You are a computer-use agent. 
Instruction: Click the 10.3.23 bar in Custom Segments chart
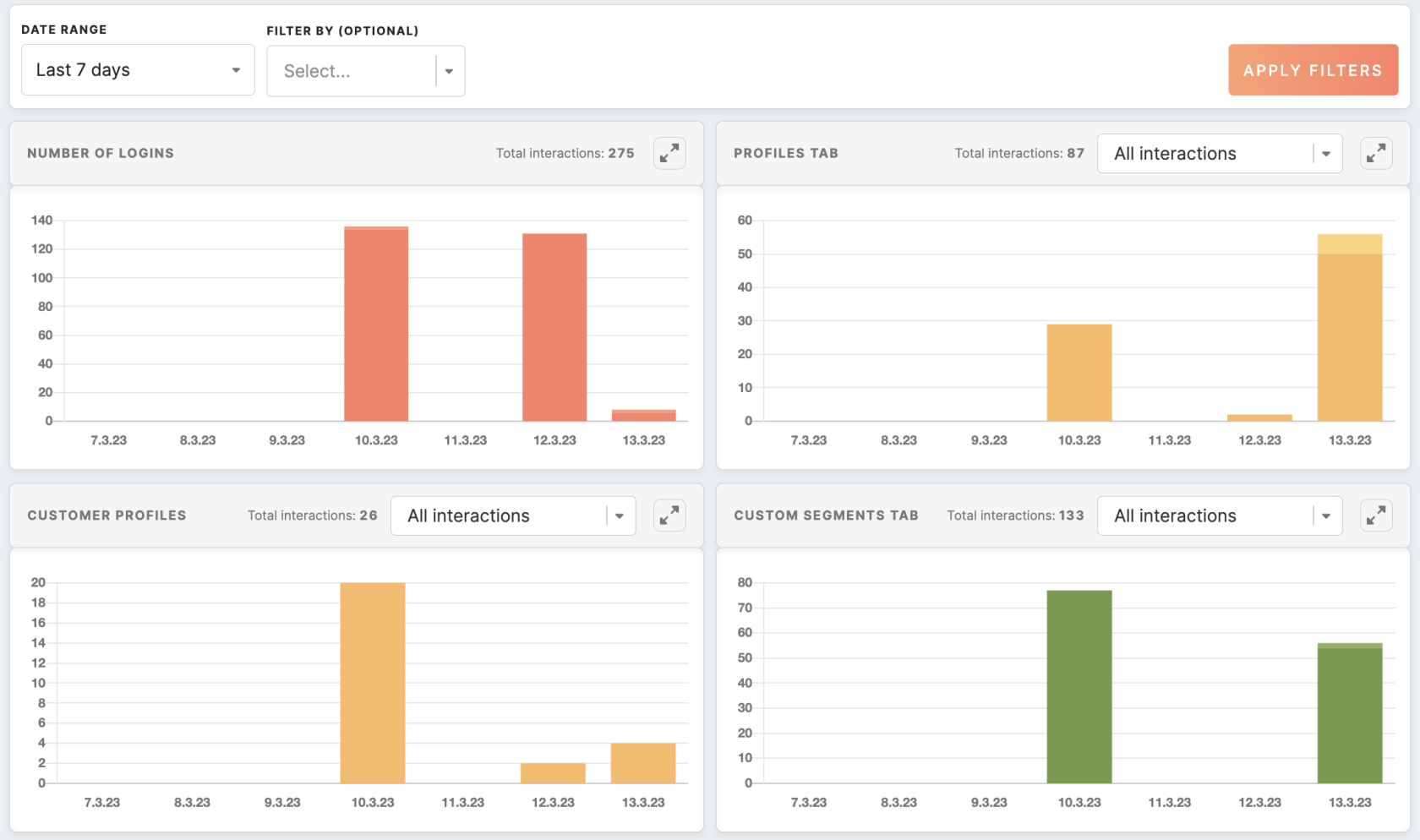pos(1079,687)
